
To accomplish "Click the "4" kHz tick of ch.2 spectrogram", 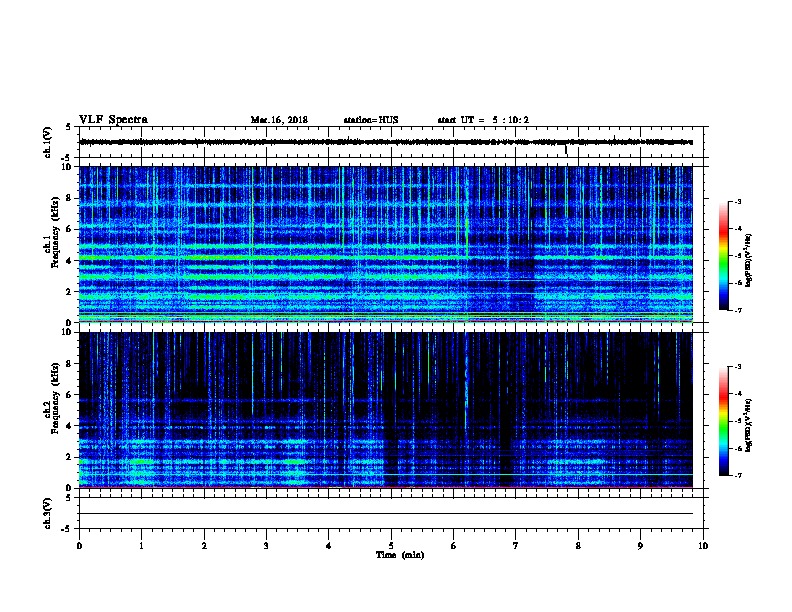I will 69,426.
